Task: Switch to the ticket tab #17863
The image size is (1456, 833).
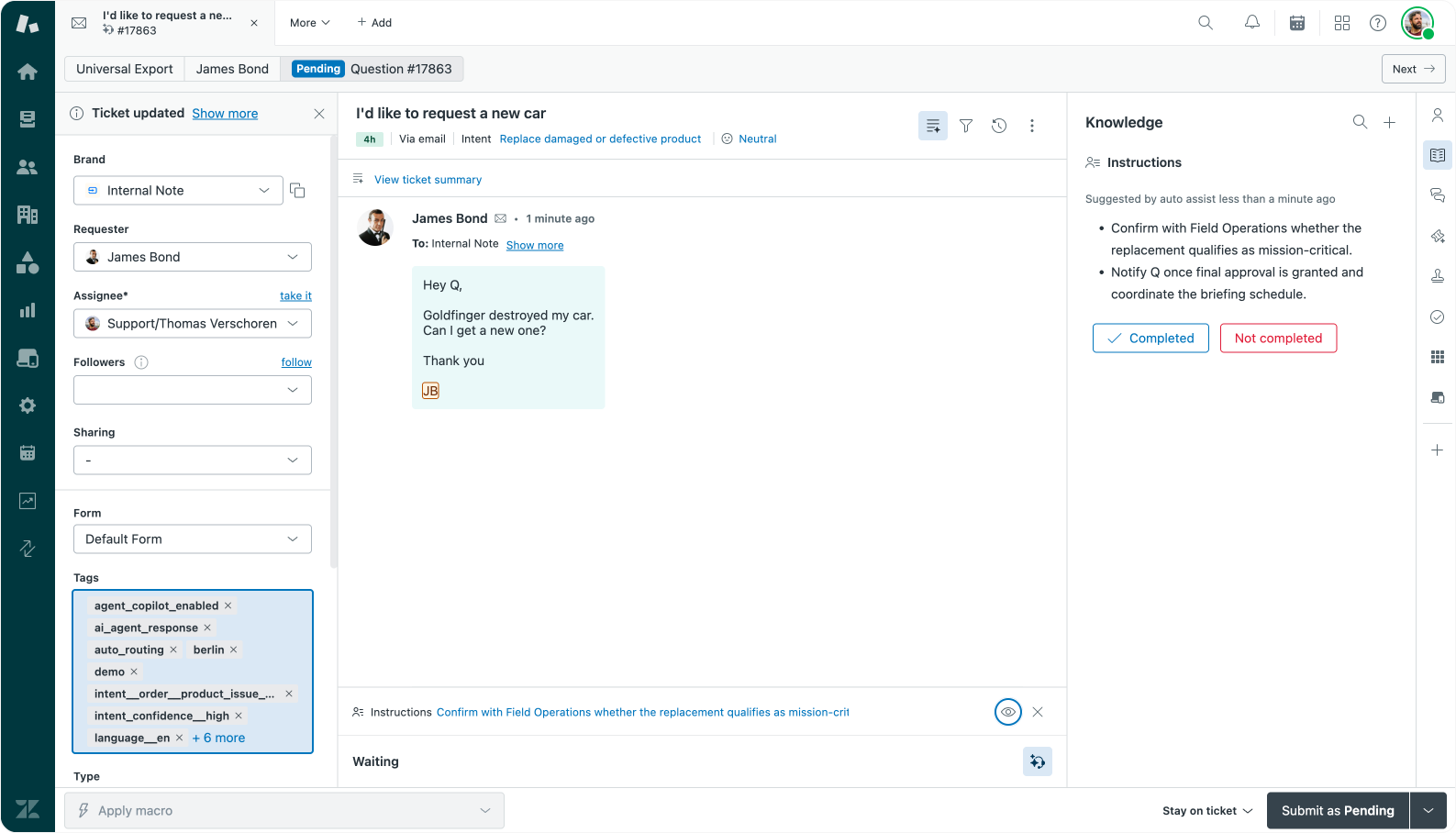Action: [x=165, y=23]
